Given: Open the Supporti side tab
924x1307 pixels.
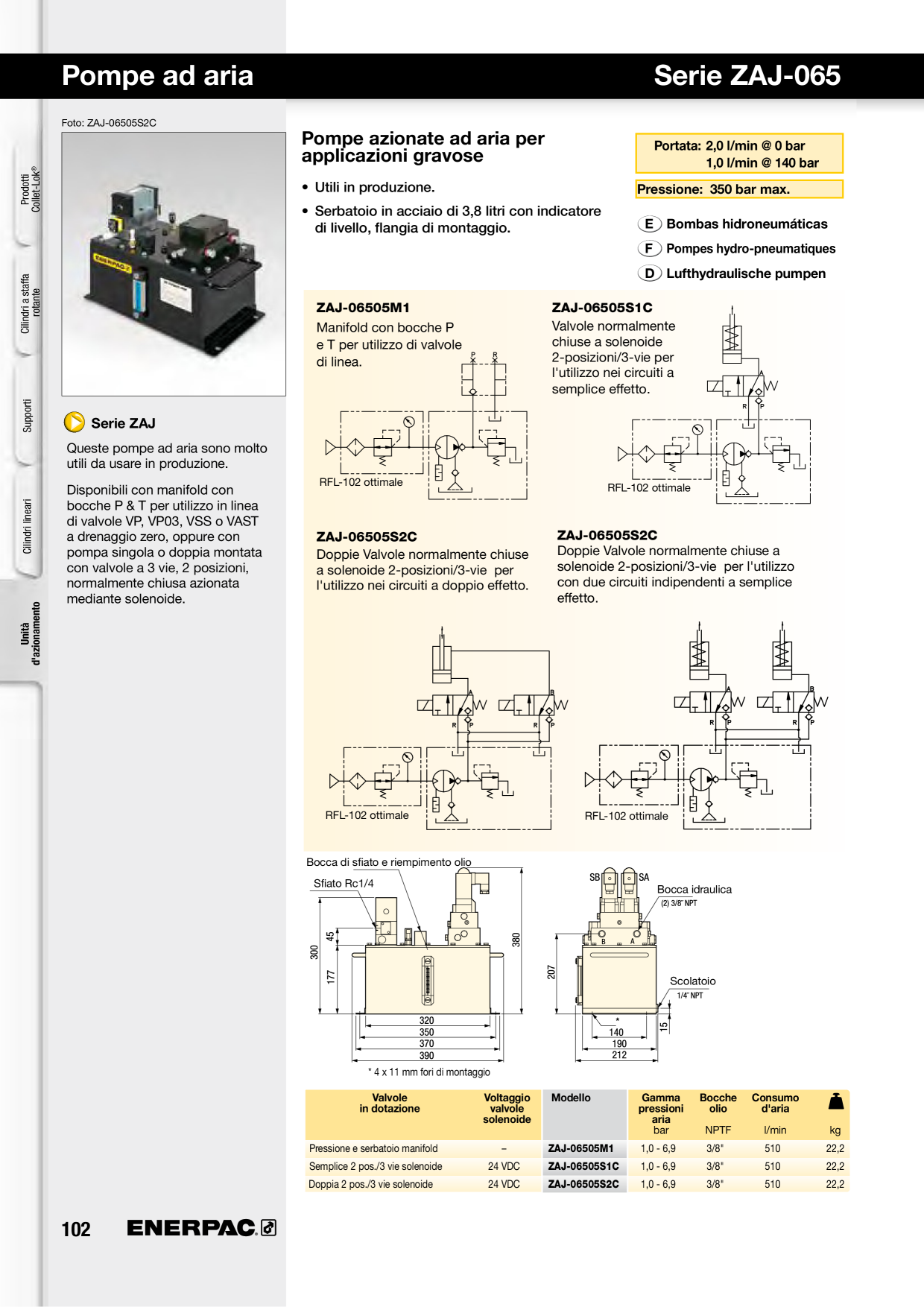Looking at the screenshot, I should (28, 416).
